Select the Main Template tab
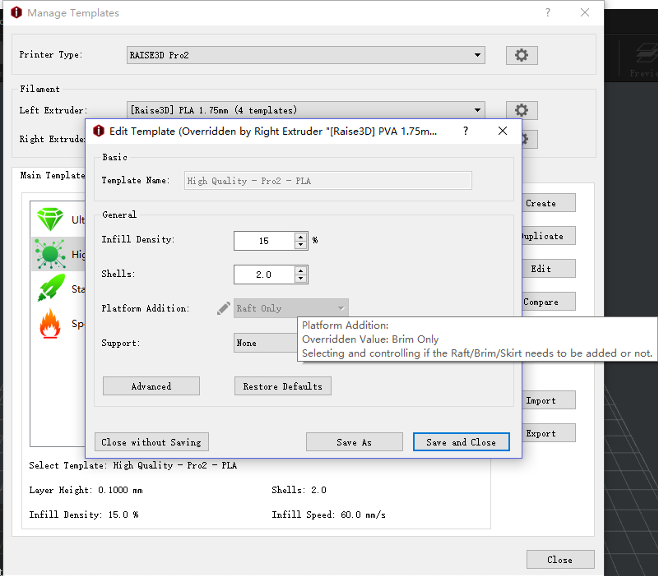 [x=52, y=175]
